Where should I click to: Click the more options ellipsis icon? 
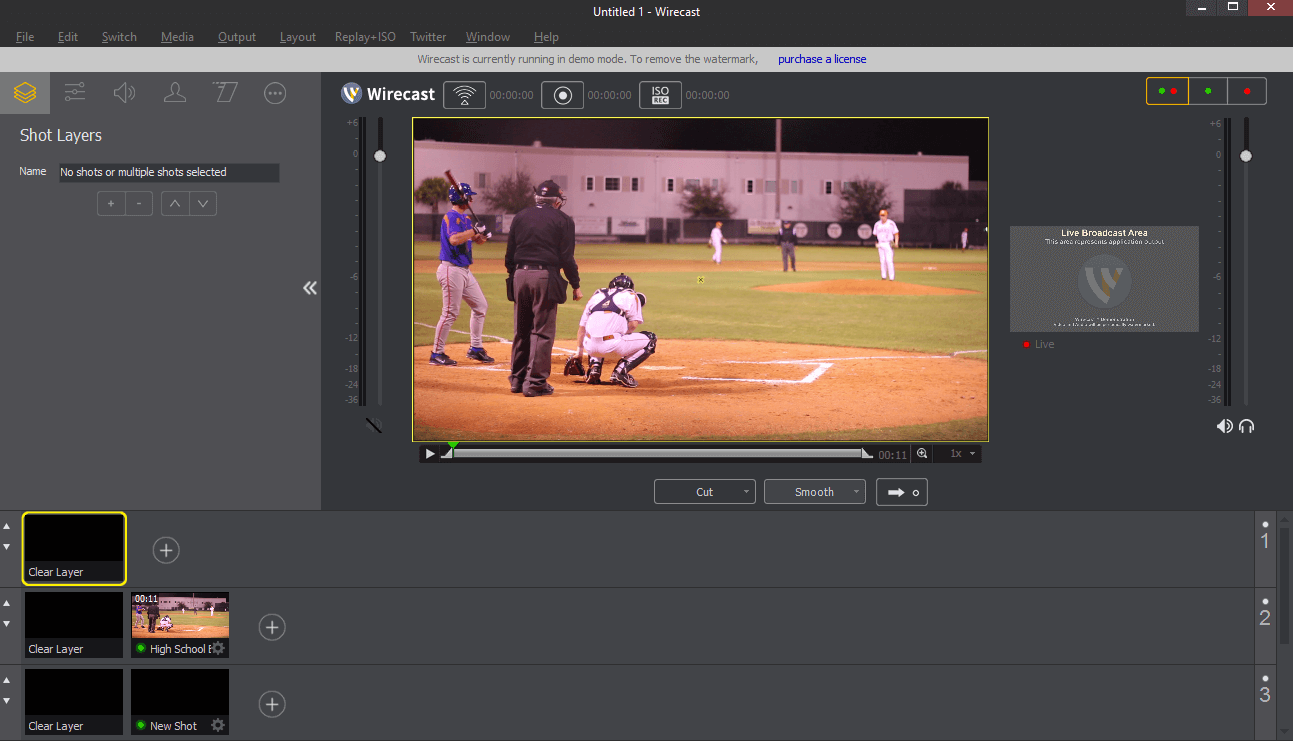(x=274, y=92)
